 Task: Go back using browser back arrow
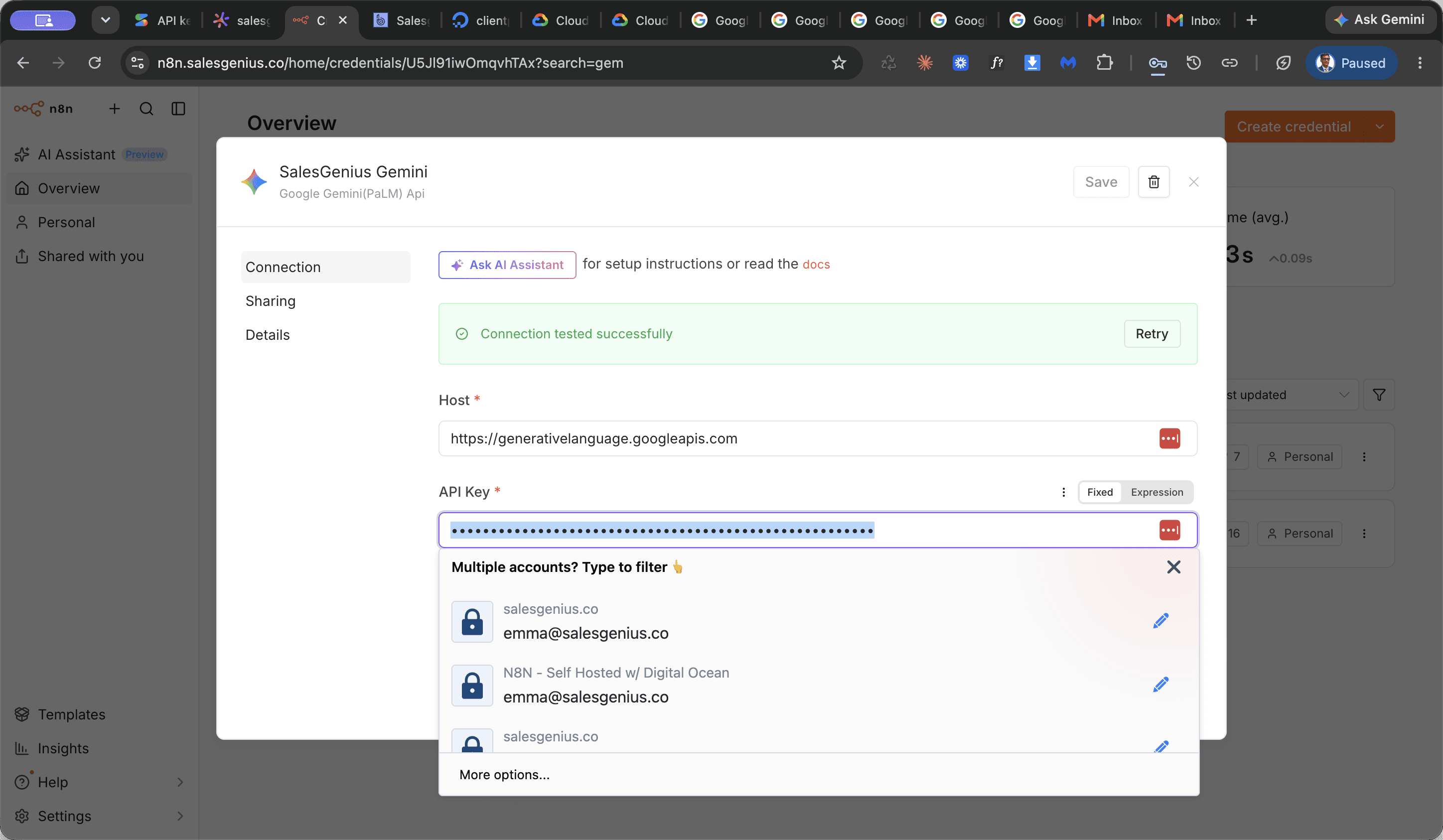[23, 63]
